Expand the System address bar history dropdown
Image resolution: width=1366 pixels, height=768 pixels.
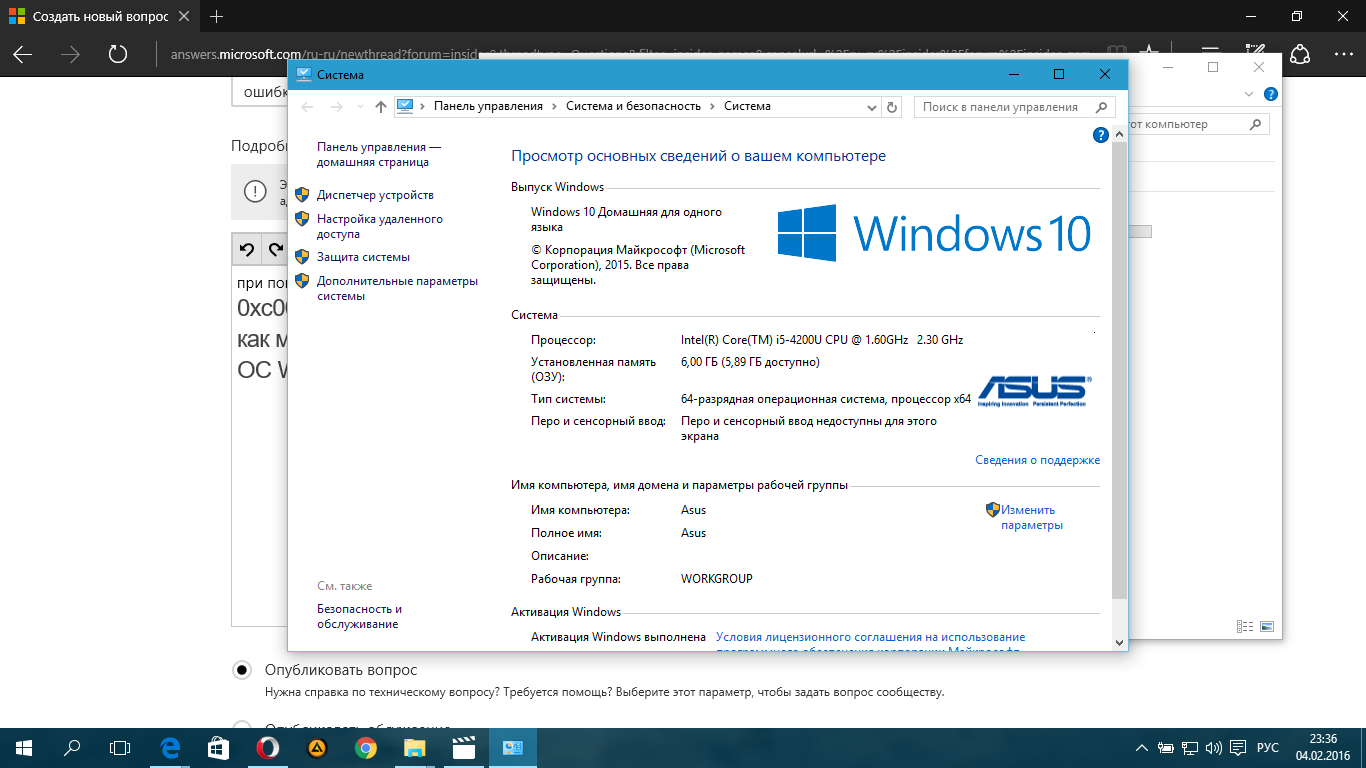874,107
